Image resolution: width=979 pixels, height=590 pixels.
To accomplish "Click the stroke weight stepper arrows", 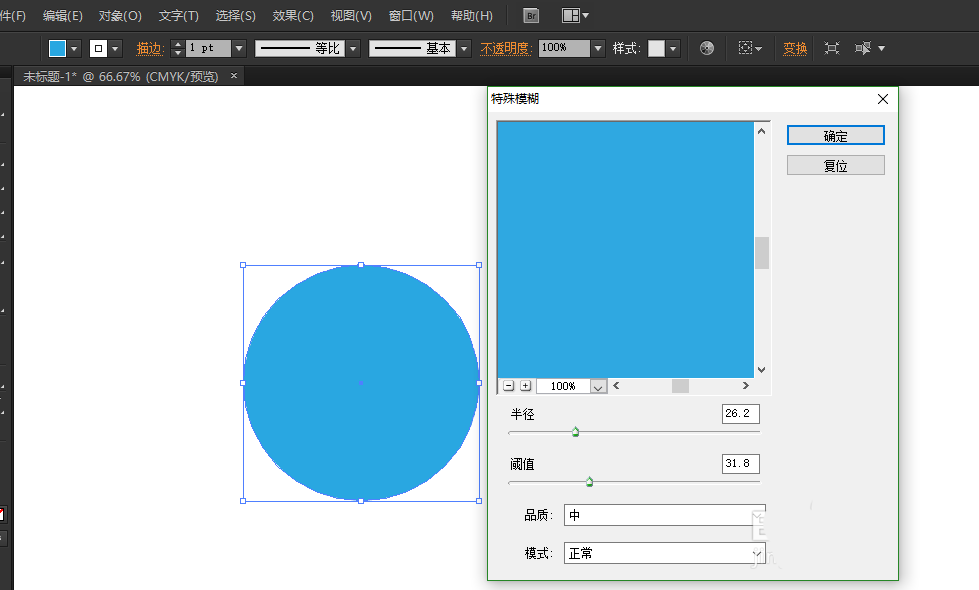I will [x=178, y=48].
